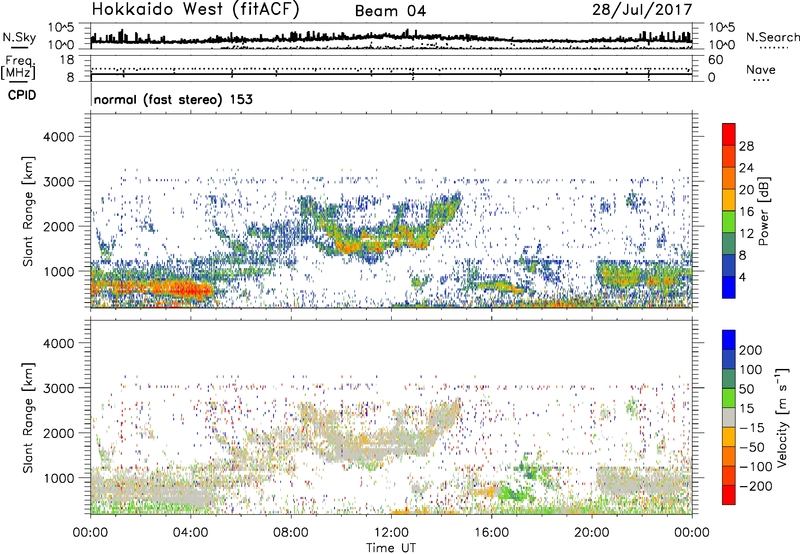
Task: Click the '18' tick on the frequency axis
Action: pos(67,60)
